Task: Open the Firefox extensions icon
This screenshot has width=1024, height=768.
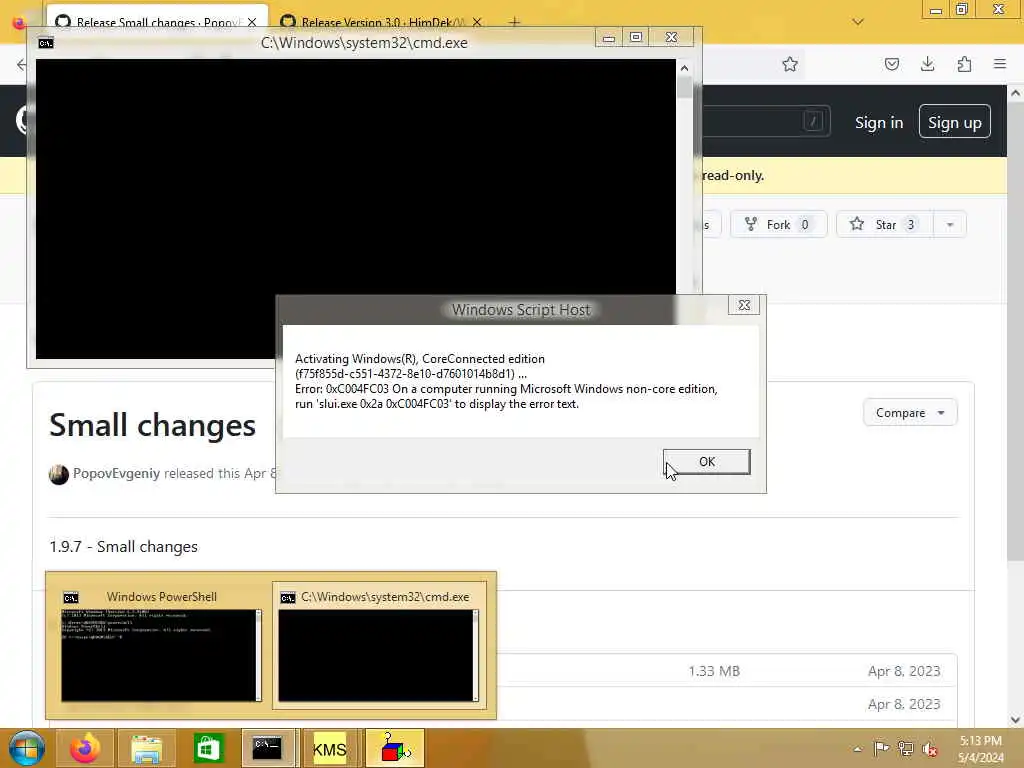Action: point(965,64)
